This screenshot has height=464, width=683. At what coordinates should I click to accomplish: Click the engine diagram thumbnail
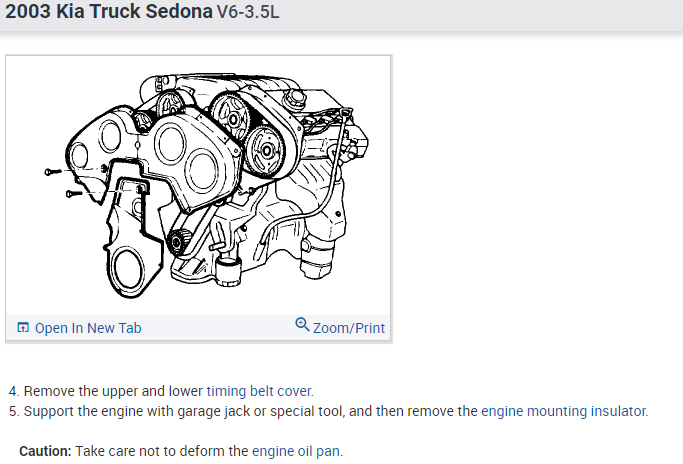(198, 185)
